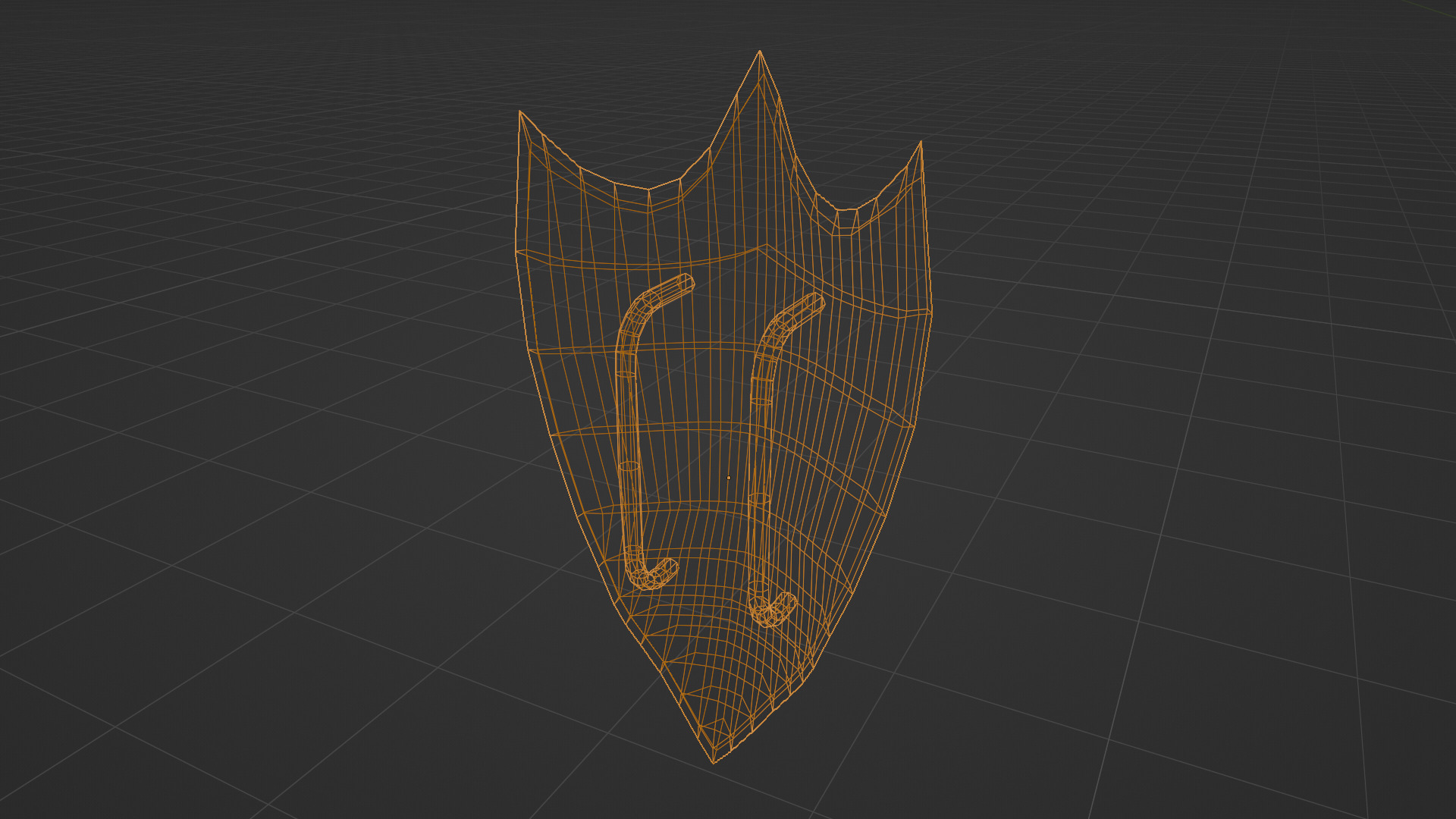The height and width of the screenshot is (819, 1456).
Task: Click the shield's leftmost outer edge corner
Action: pos(516,251)
